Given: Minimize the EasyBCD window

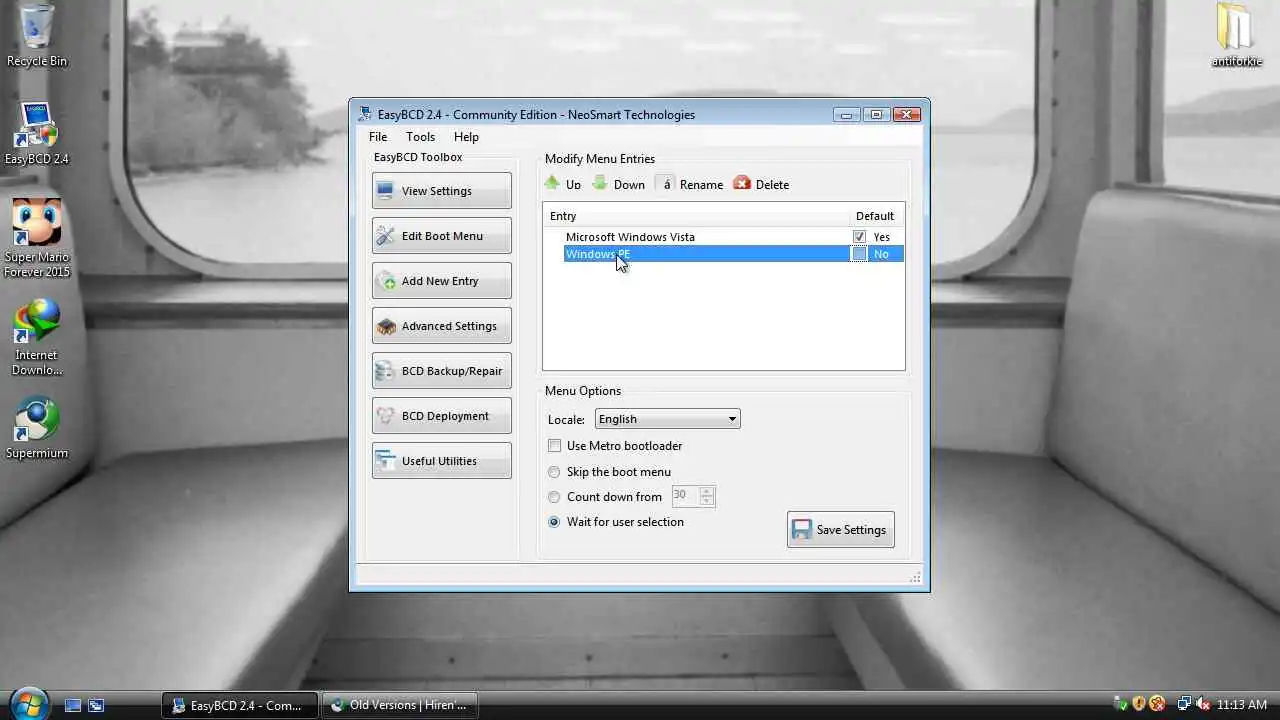Looking at the screenshot, I should click(846, 114).
